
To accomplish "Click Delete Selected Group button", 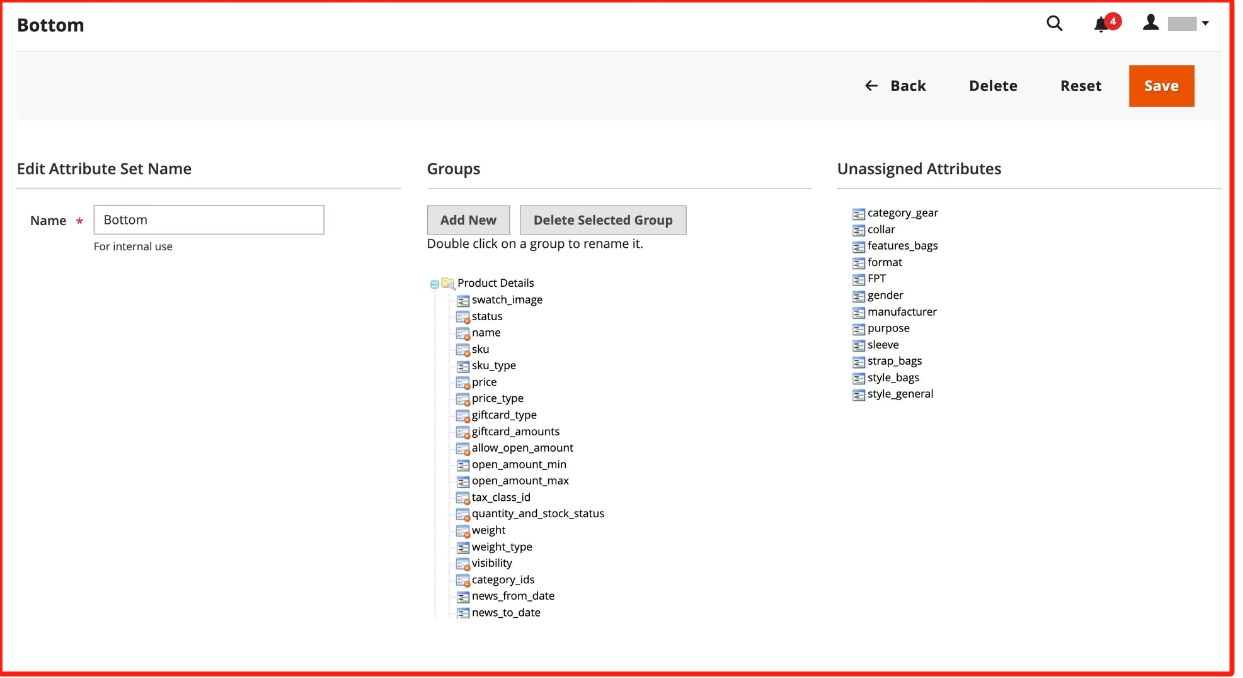I will tap(603, 220).
